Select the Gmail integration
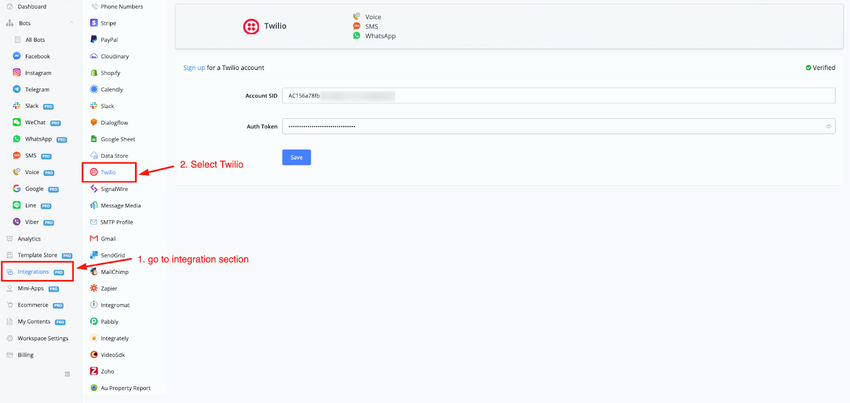 (x=103, y=239)
